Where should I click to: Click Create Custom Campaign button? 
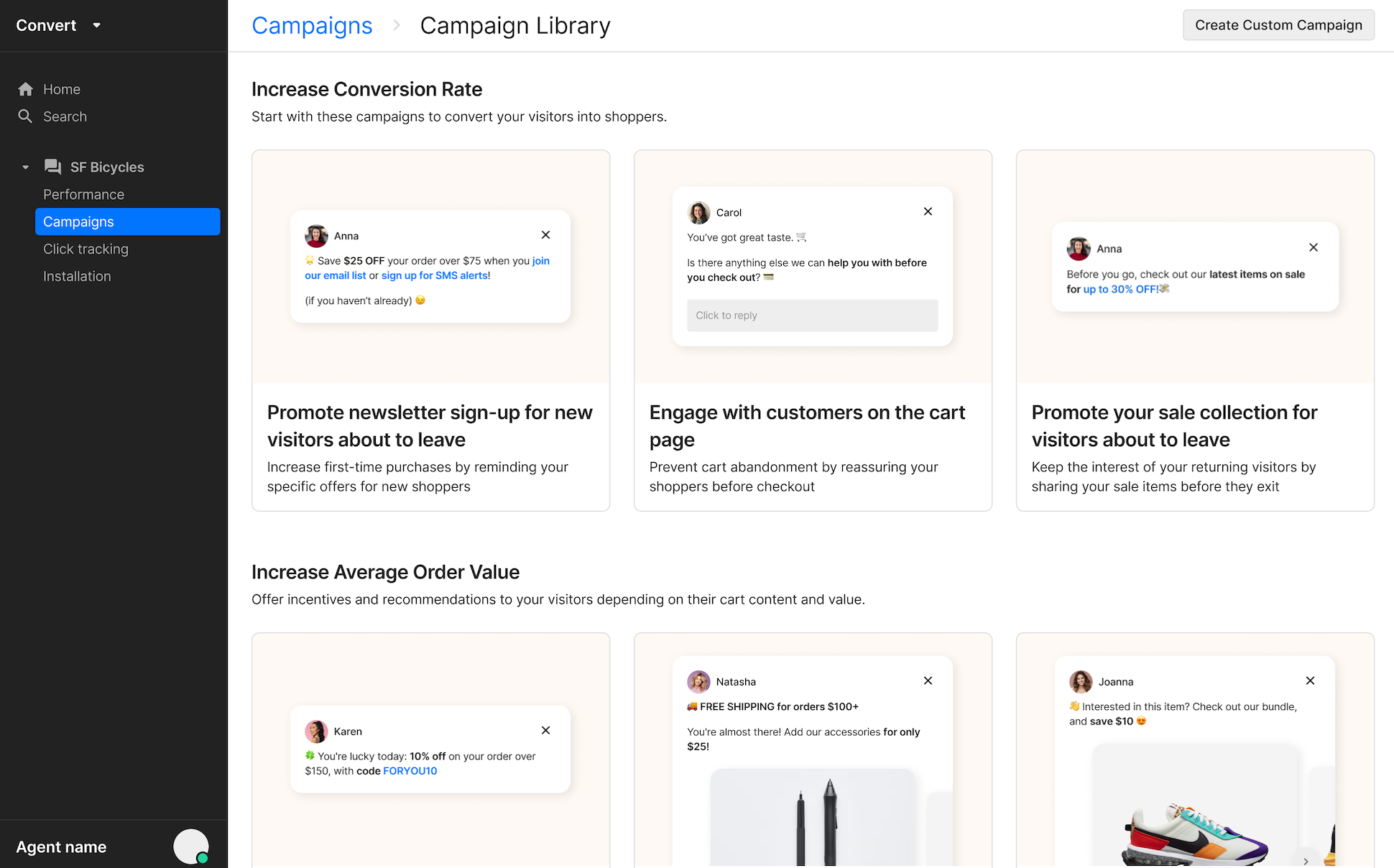pos(1278,25)
